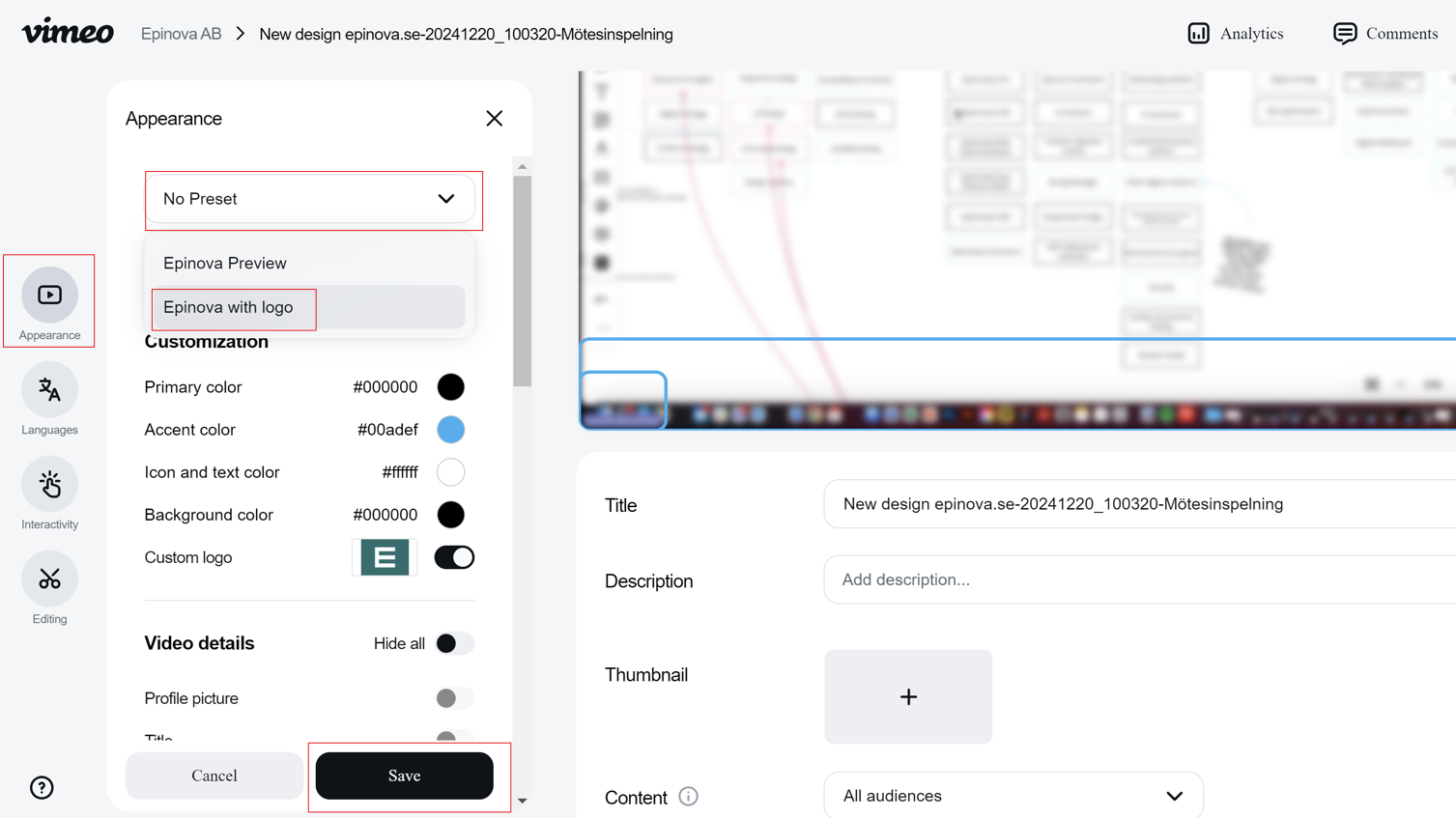Open the Editing scissors panel

pyautogui.click(x=49, y=588)
